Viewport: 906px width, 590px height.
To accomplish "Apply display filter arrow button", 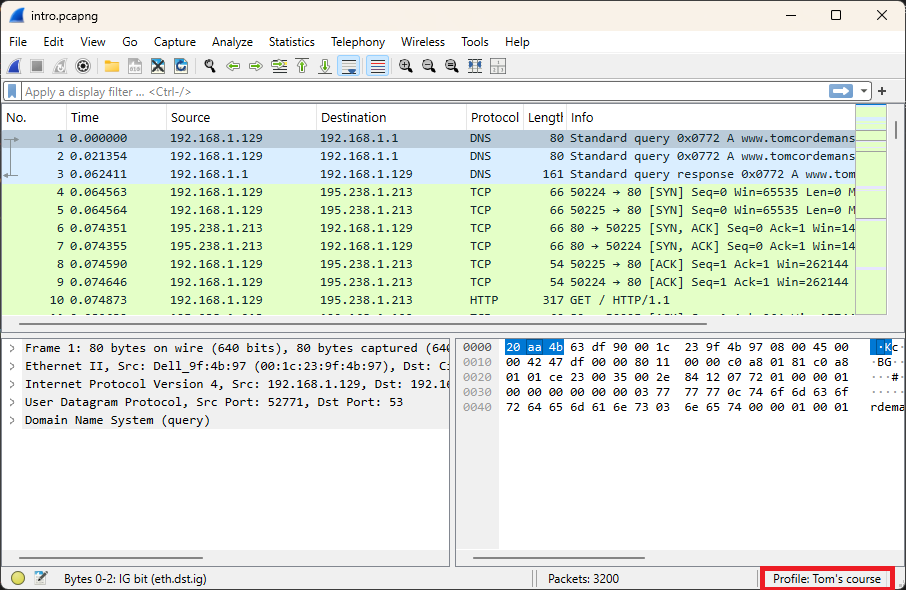I will [841, 91].
